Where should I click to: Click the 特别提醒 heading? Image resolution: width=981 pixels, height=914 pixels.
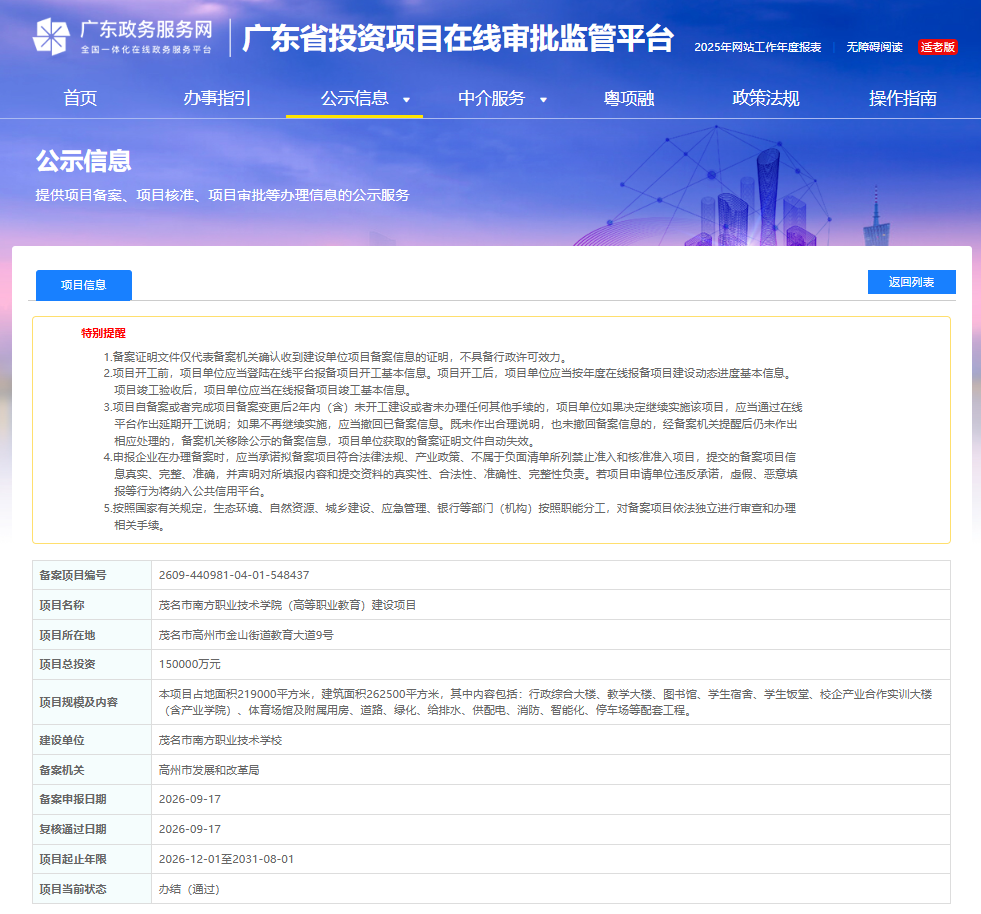click(x=103, y=333)
